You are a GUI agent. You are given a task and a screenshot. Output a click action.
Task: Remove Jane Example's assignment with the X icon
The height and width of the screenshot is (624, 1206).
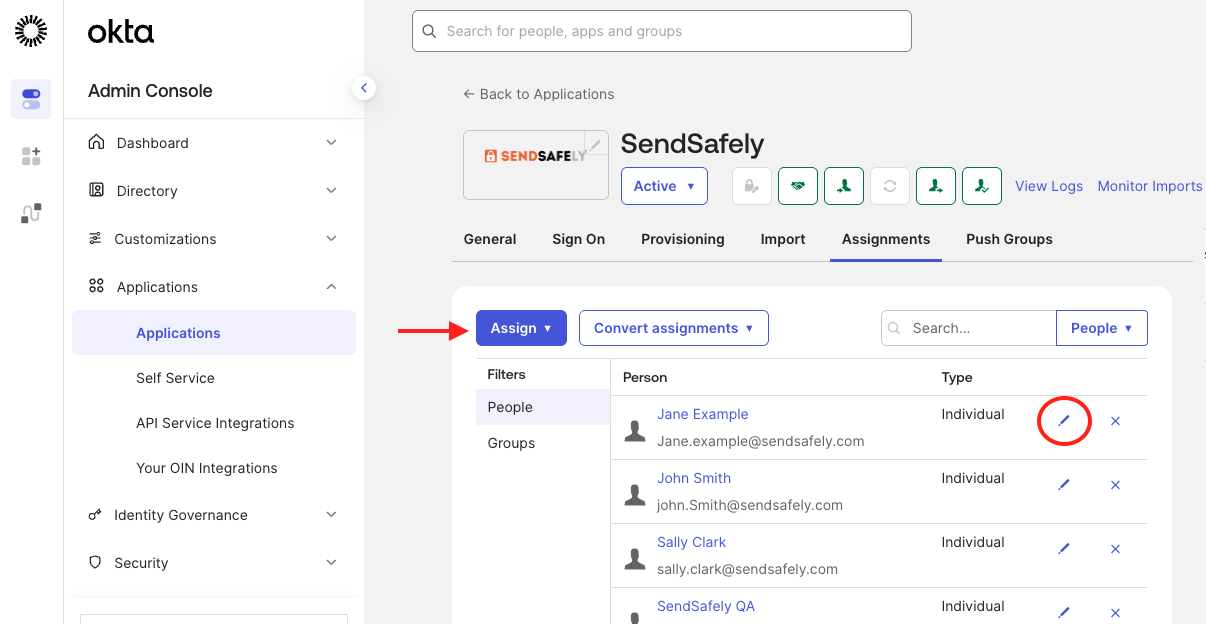coord(1116,421)
